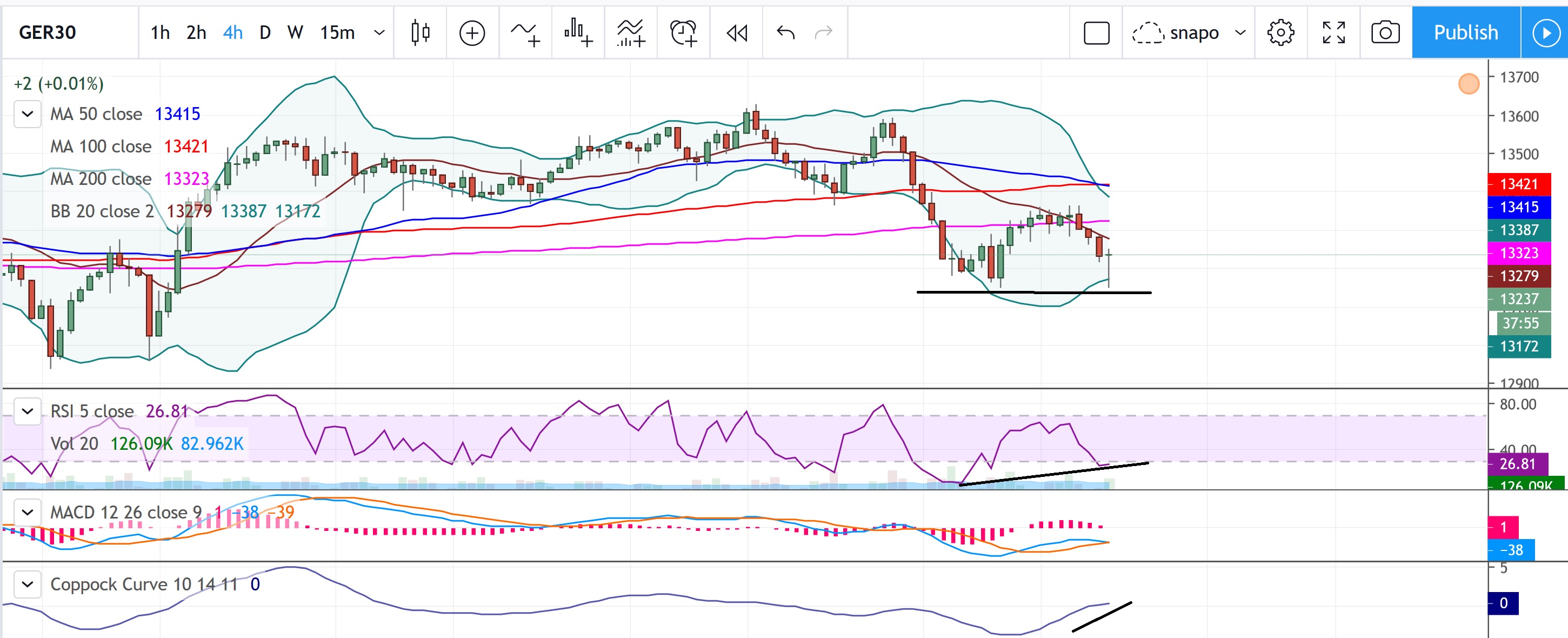Viewport: 1568px width, 638px height.
Task: Click the Coppock 0 scale value label
Action: [x=1503, y=603]
